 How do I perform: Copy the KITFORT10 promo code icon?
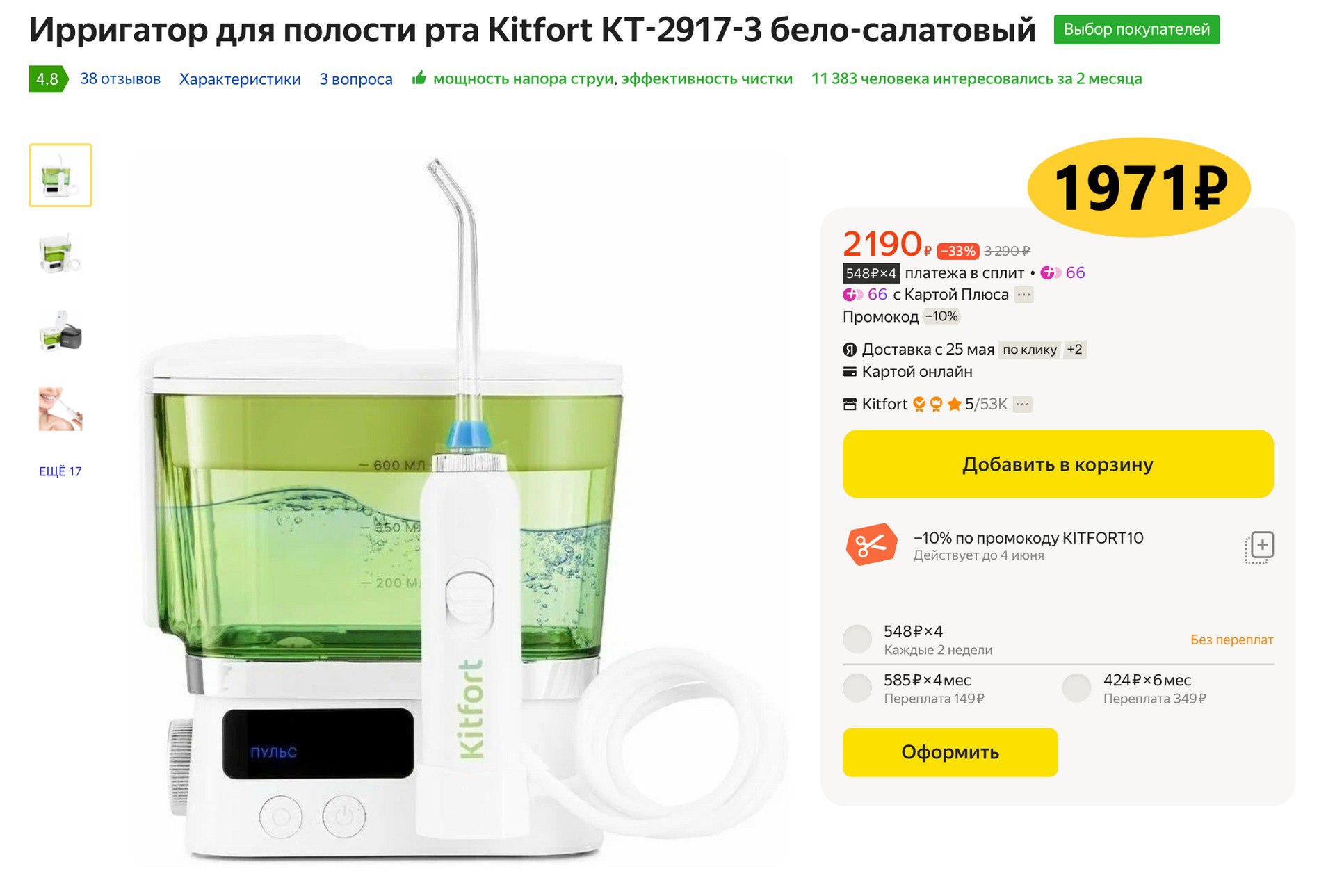coord(1259,547)
